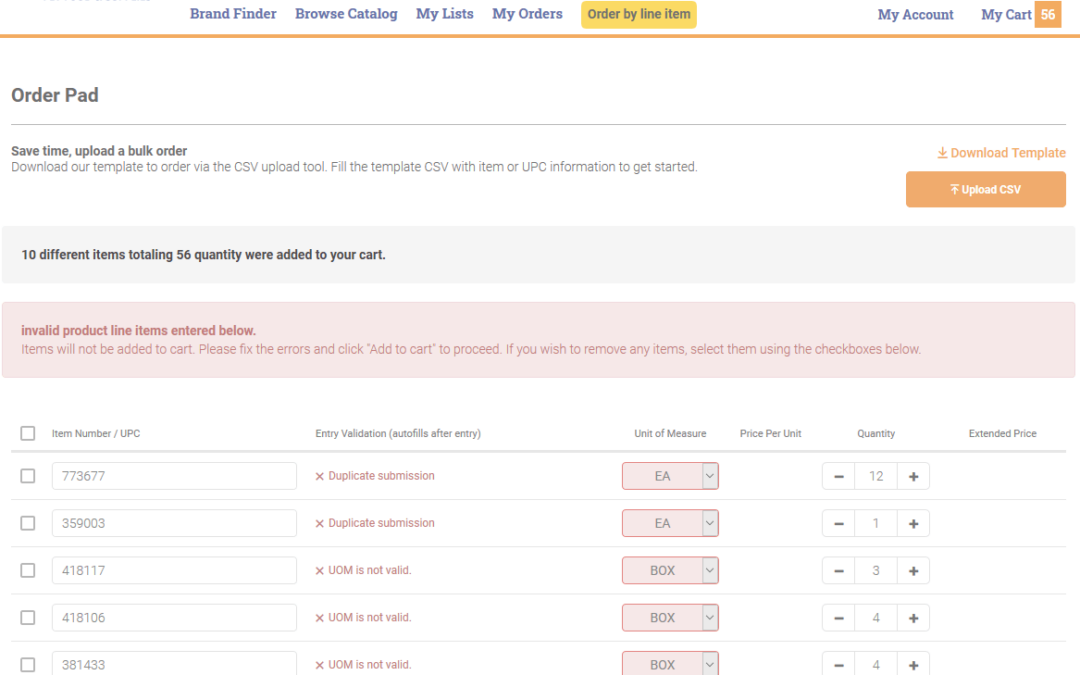Viewport: 1080px width, 675px height.
Task: Check the box for item 381433
Action: (28, 665)
